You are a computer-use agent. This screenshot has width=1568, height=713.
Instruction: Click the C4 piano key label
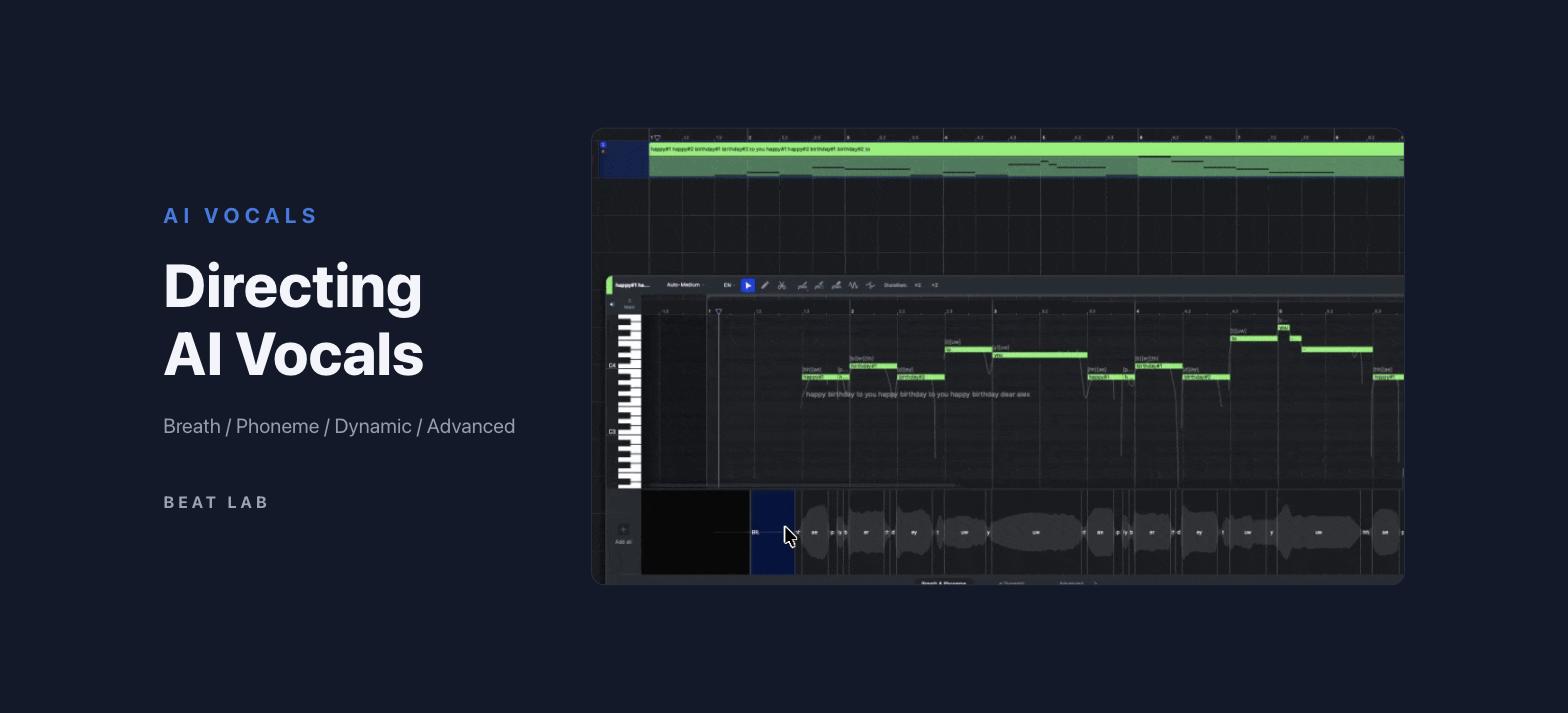[x=612, y=365]
